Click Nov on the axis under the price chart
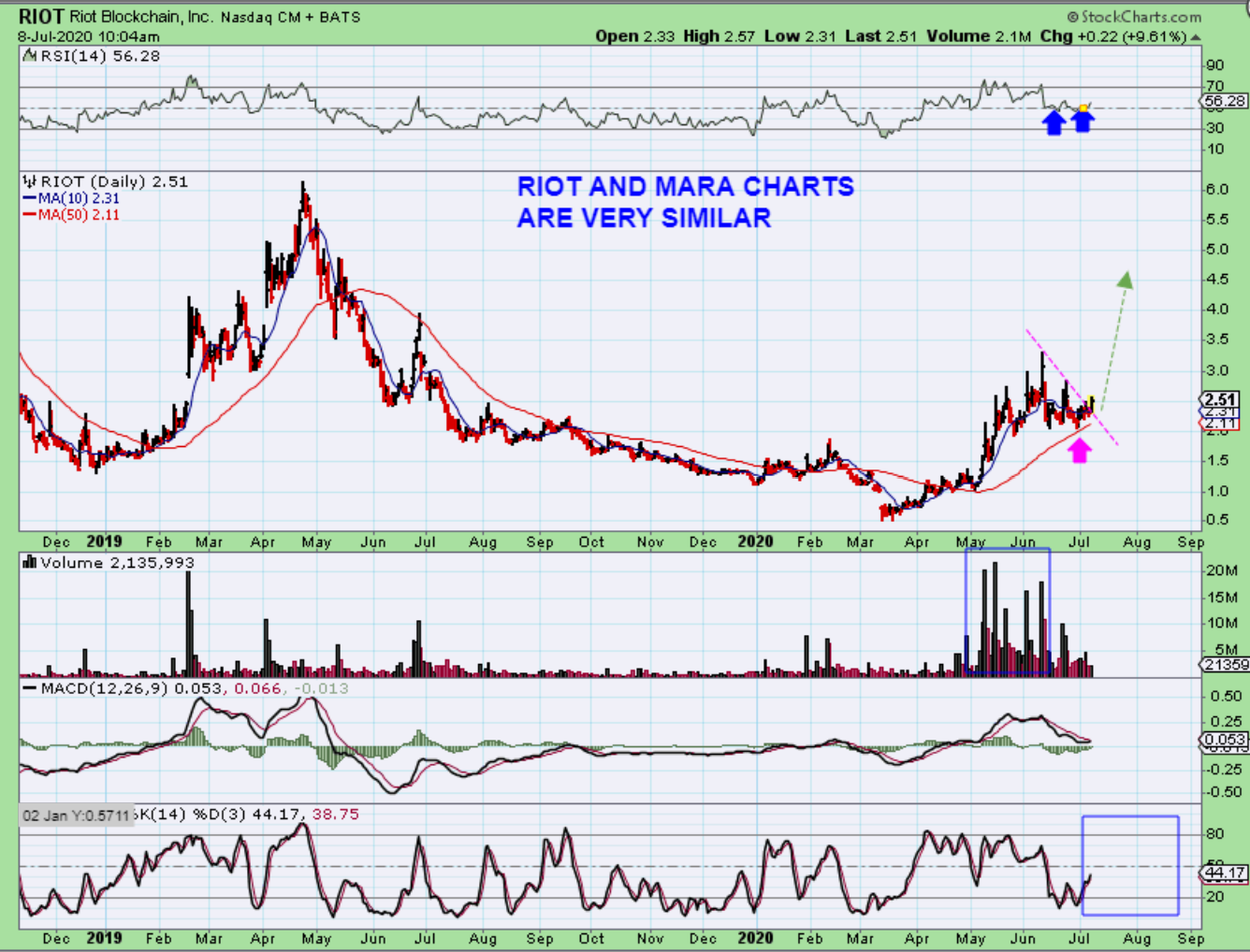1250x952 pixels. (x=650, y=542)
